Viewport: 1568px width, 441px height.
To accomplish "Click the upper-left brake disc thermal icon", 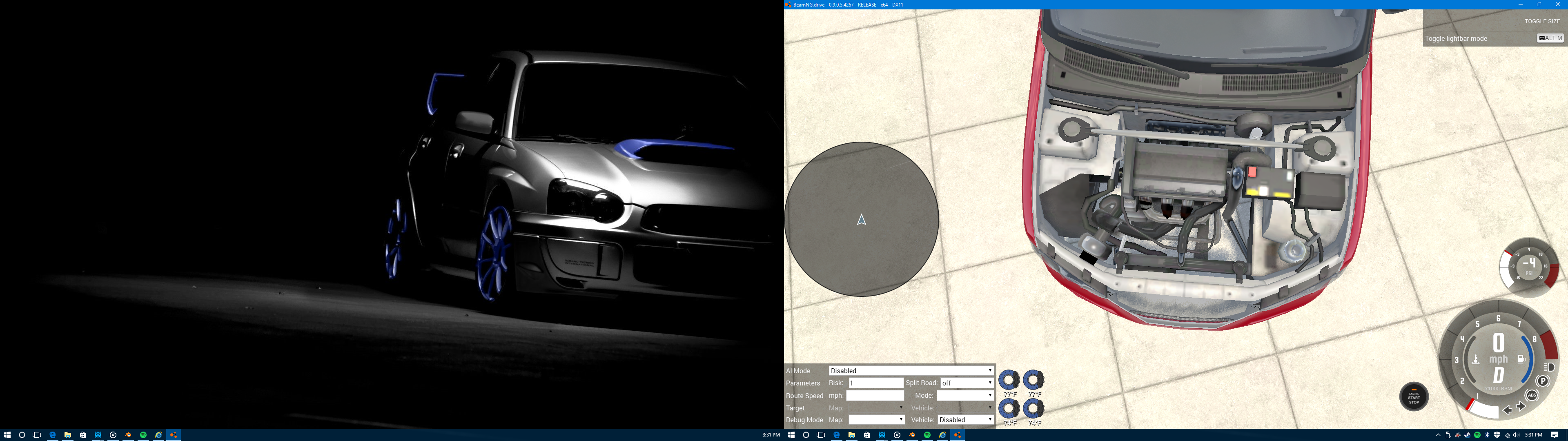I will pyautogui.click(x=1009, y=380).
